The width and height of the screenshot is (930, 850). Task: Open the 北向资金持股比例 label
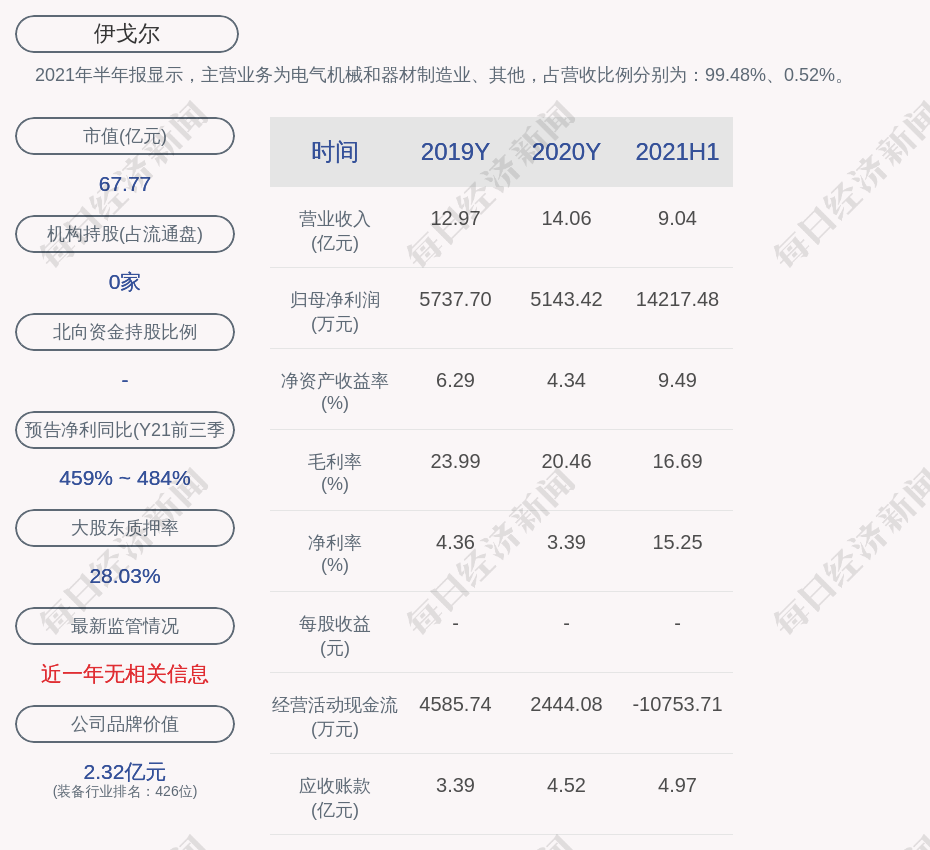point(125,332)
